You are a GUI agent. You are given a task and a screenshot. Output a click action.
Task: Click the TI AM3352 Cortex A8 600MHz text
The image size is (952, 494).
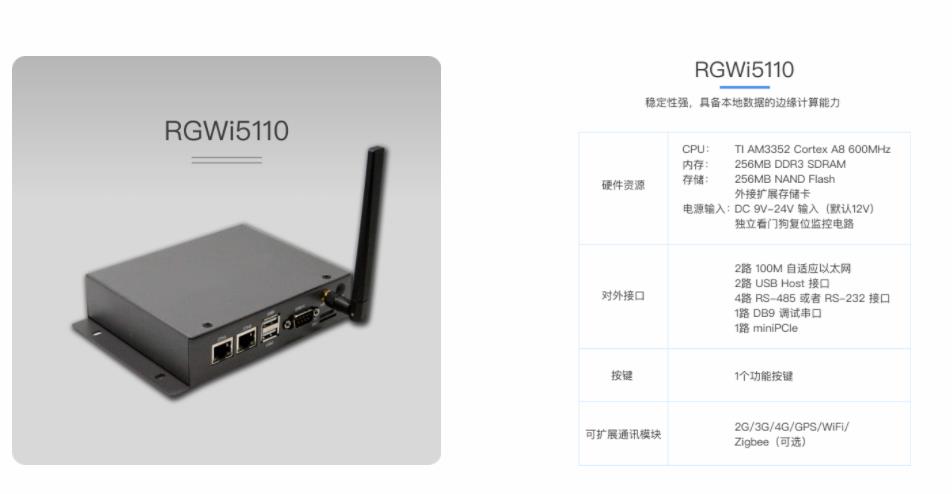[812, 149]
